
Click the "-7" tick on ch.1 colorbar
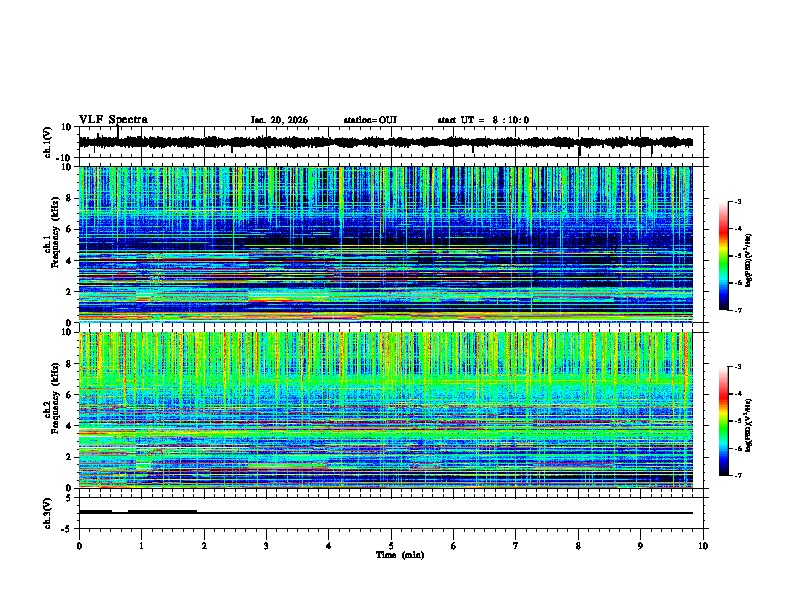point(738,310)
